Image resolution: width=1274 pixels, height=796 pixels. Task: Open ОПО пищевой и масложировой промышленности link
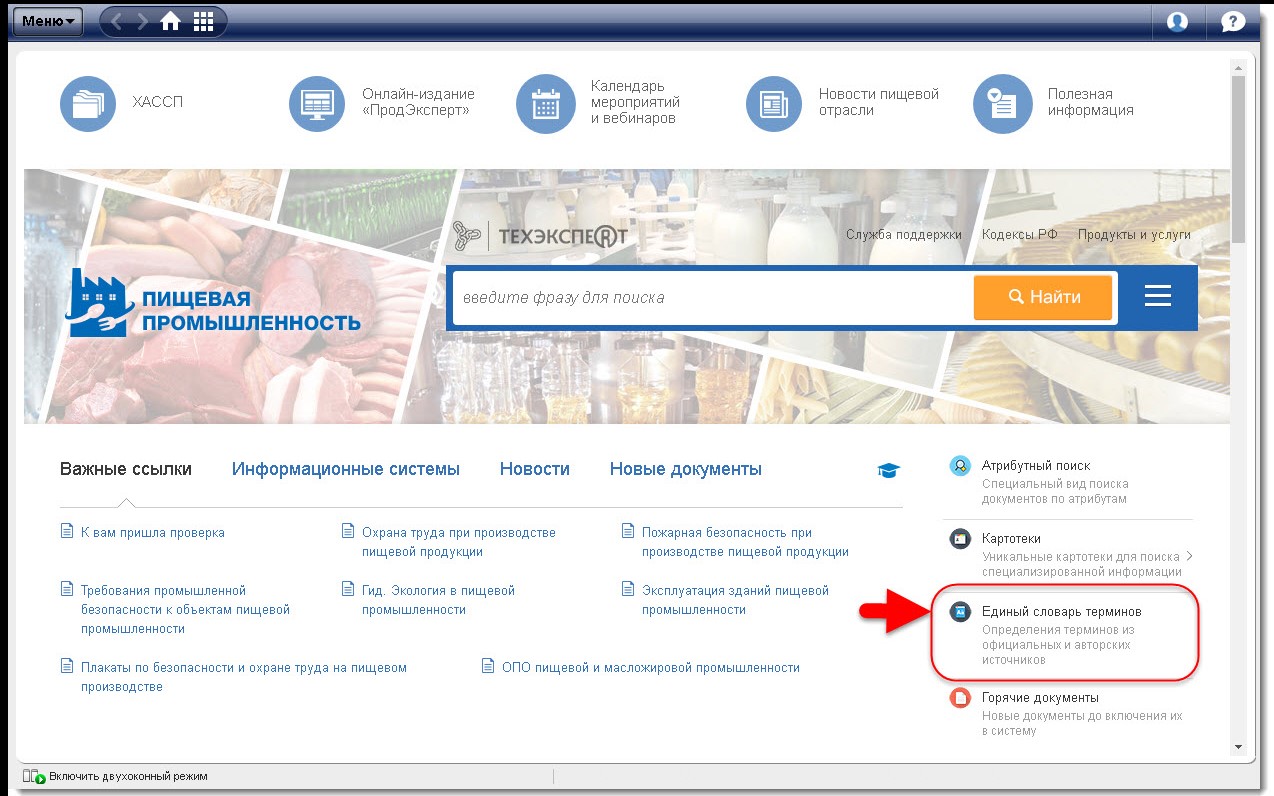pos(651,667)
